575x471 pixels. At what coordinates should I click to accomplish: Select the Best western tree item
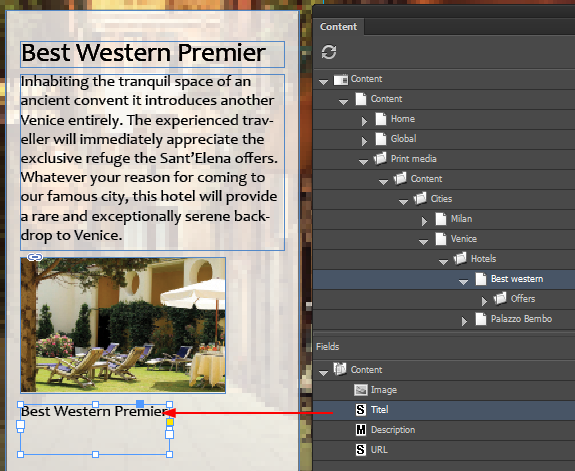(517, 279)
